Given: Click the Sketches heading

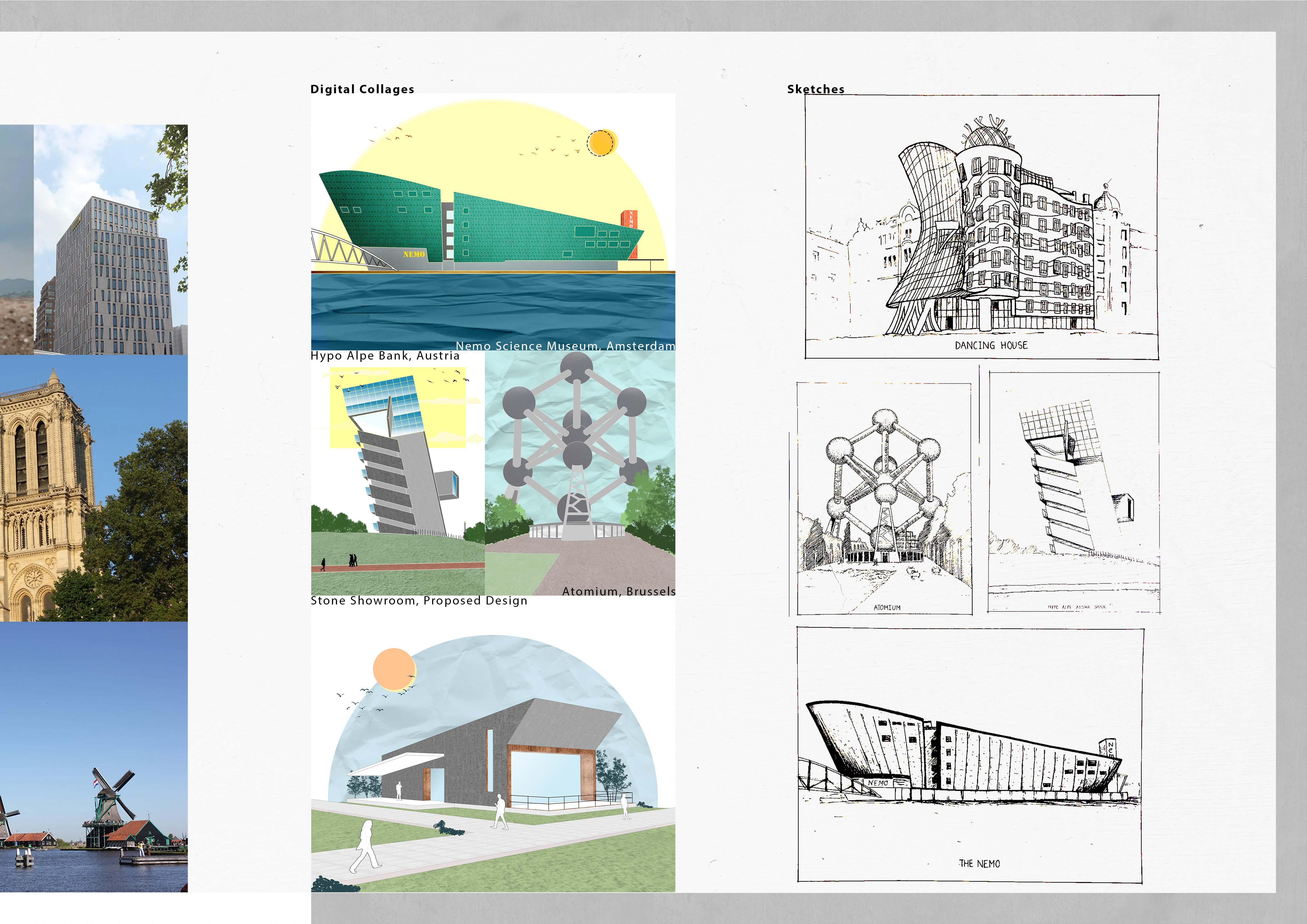Looking at the screenshot, I should [815, 89].
